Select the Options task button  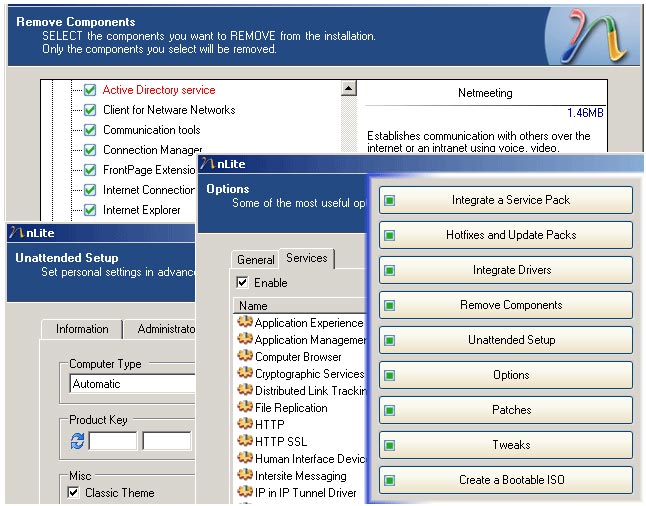[x=506, y=375]
